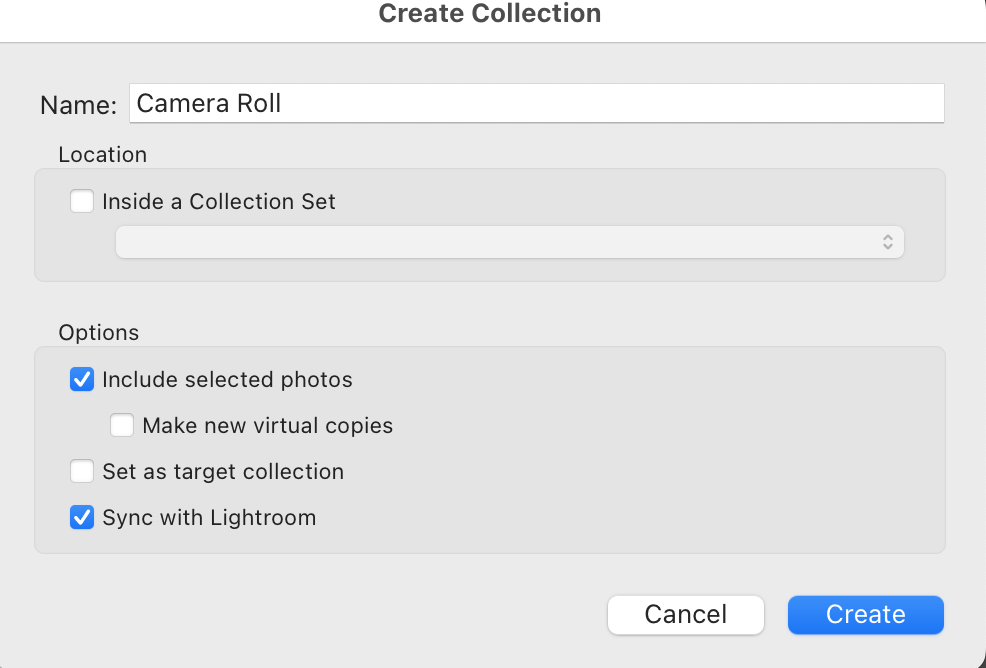This screenshot has height=668, width=986.
Task: Uncheck the Include selected photos checkbox
Action: click(82, 380)
